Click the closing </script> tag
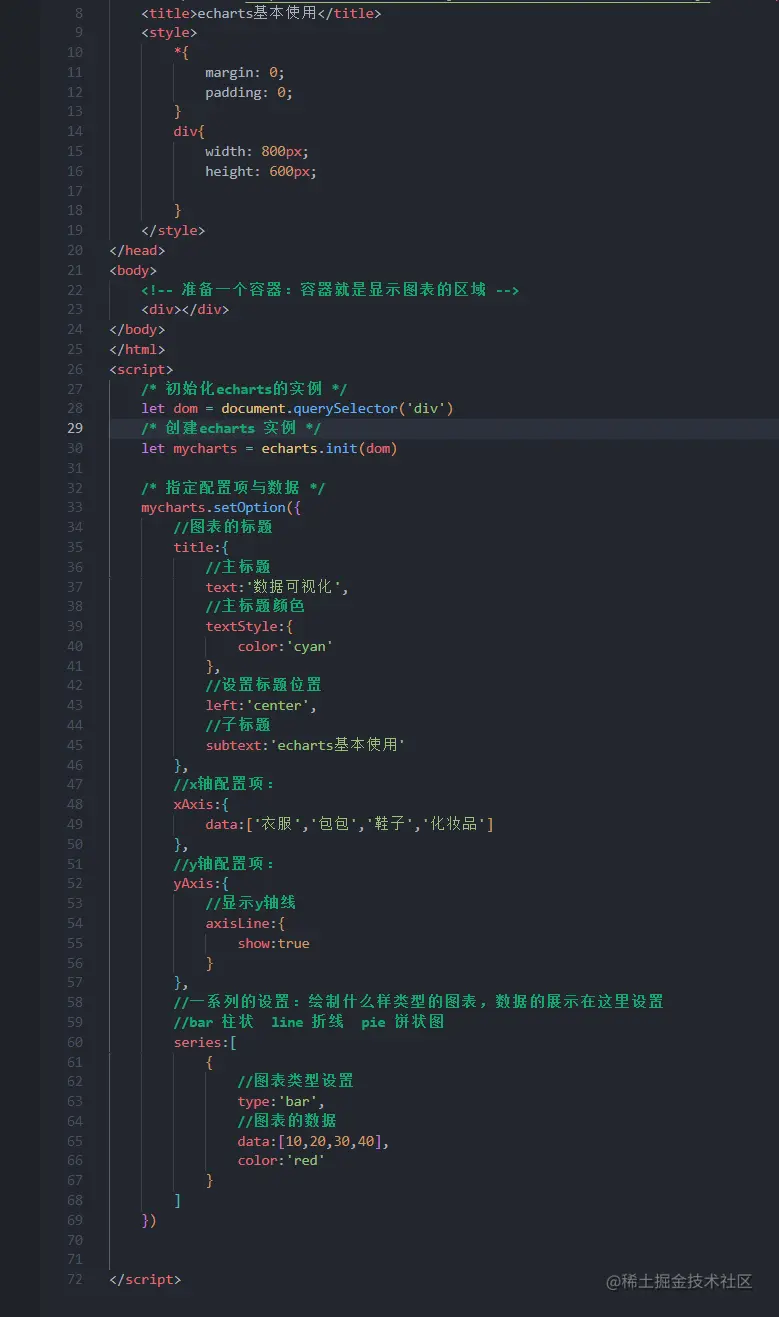 coord(145,1279)
